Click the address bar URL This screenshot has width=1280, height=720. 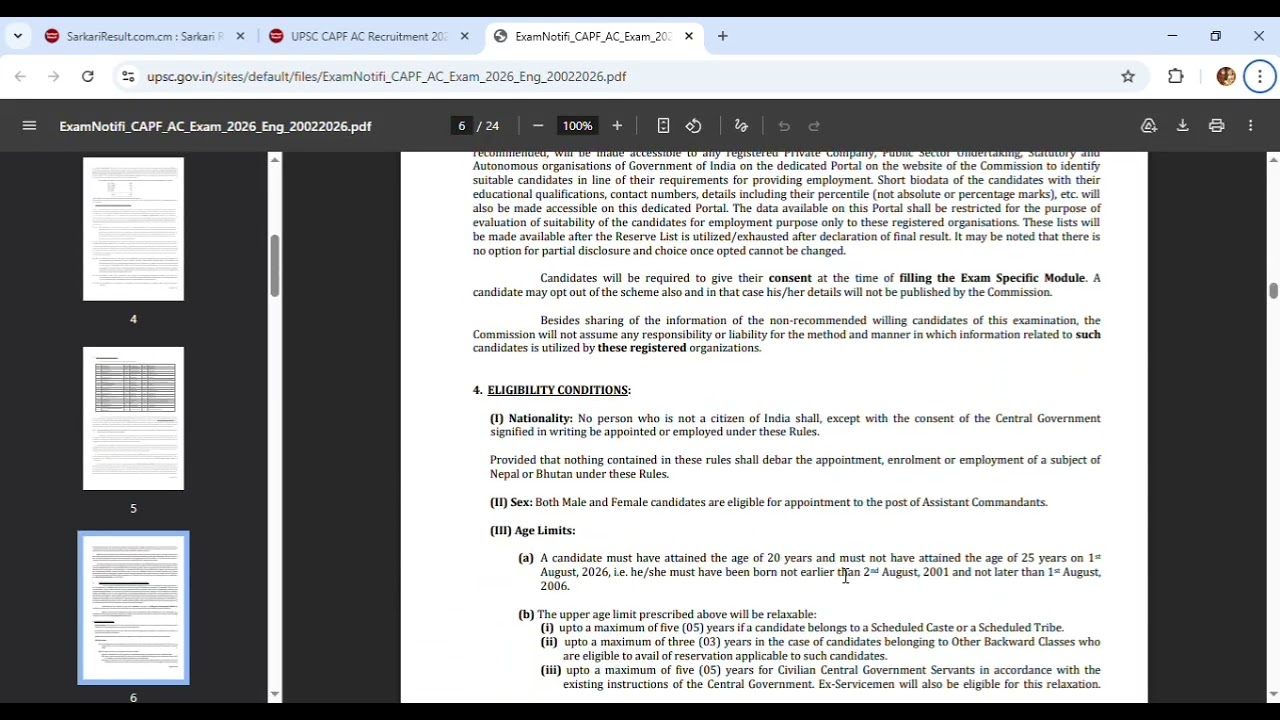coord(387,76)
